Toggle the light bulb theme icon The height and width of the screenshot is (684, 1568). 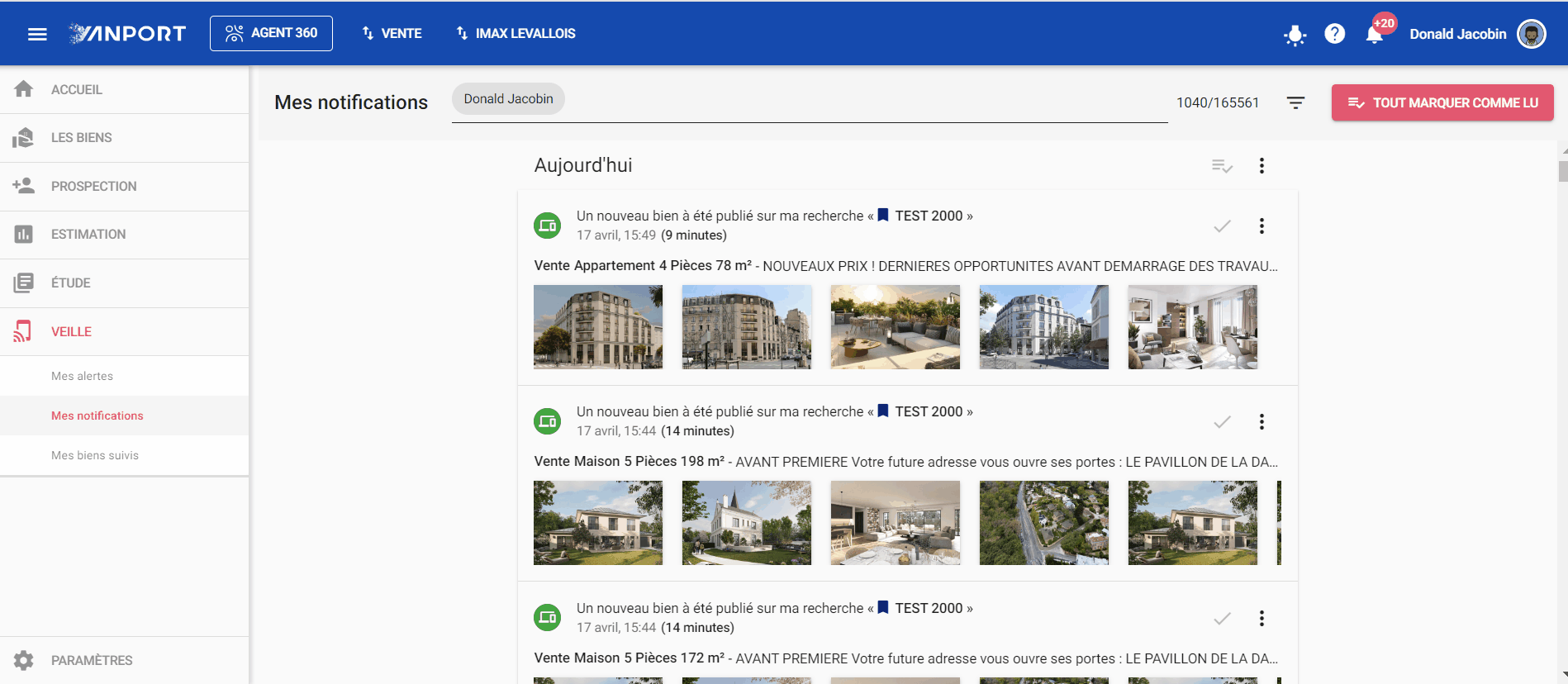(x=1295, y=35)
